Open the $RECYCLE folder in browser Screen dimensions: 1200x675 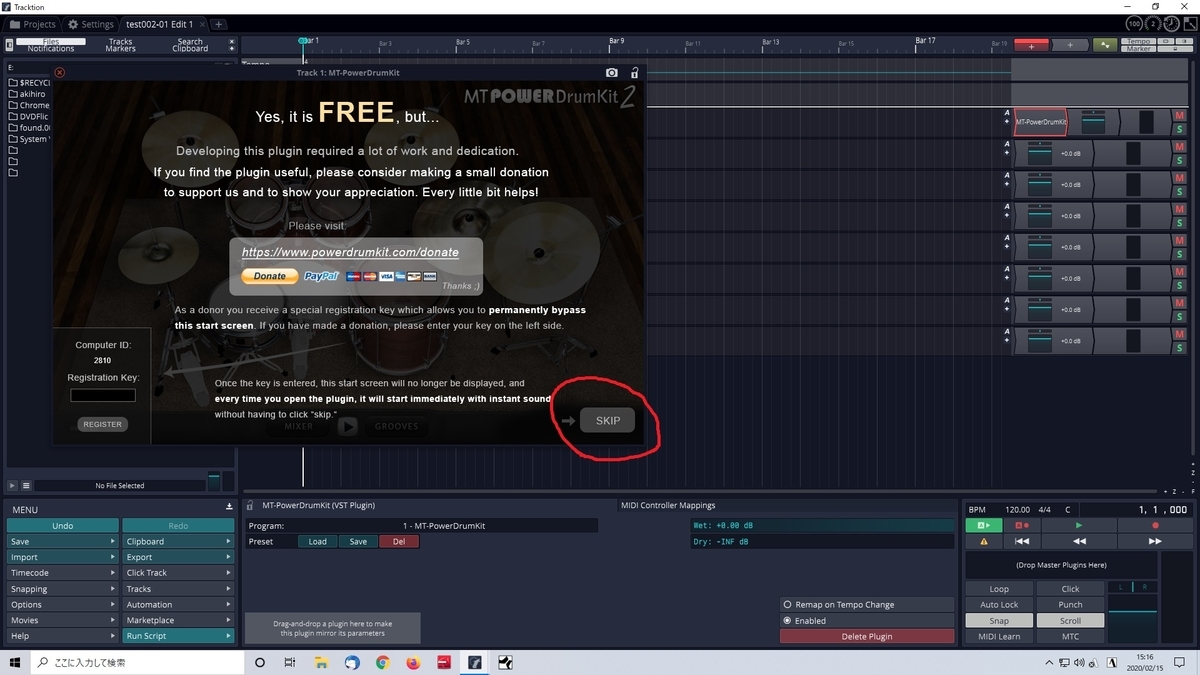point(29,82)
